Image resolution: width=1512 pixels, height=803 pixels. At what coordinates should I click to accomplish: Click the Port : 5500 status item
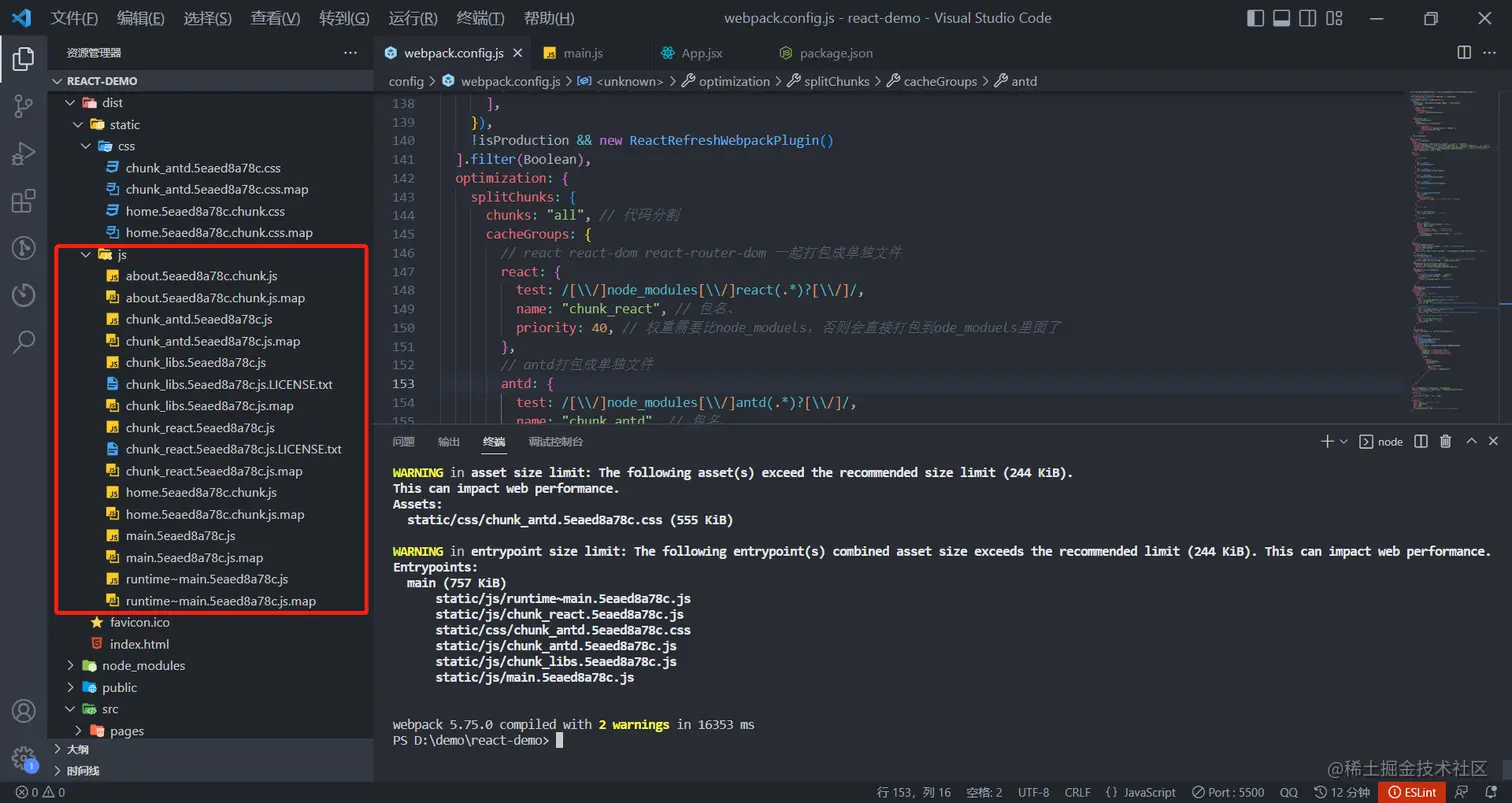pos(1229,792)
